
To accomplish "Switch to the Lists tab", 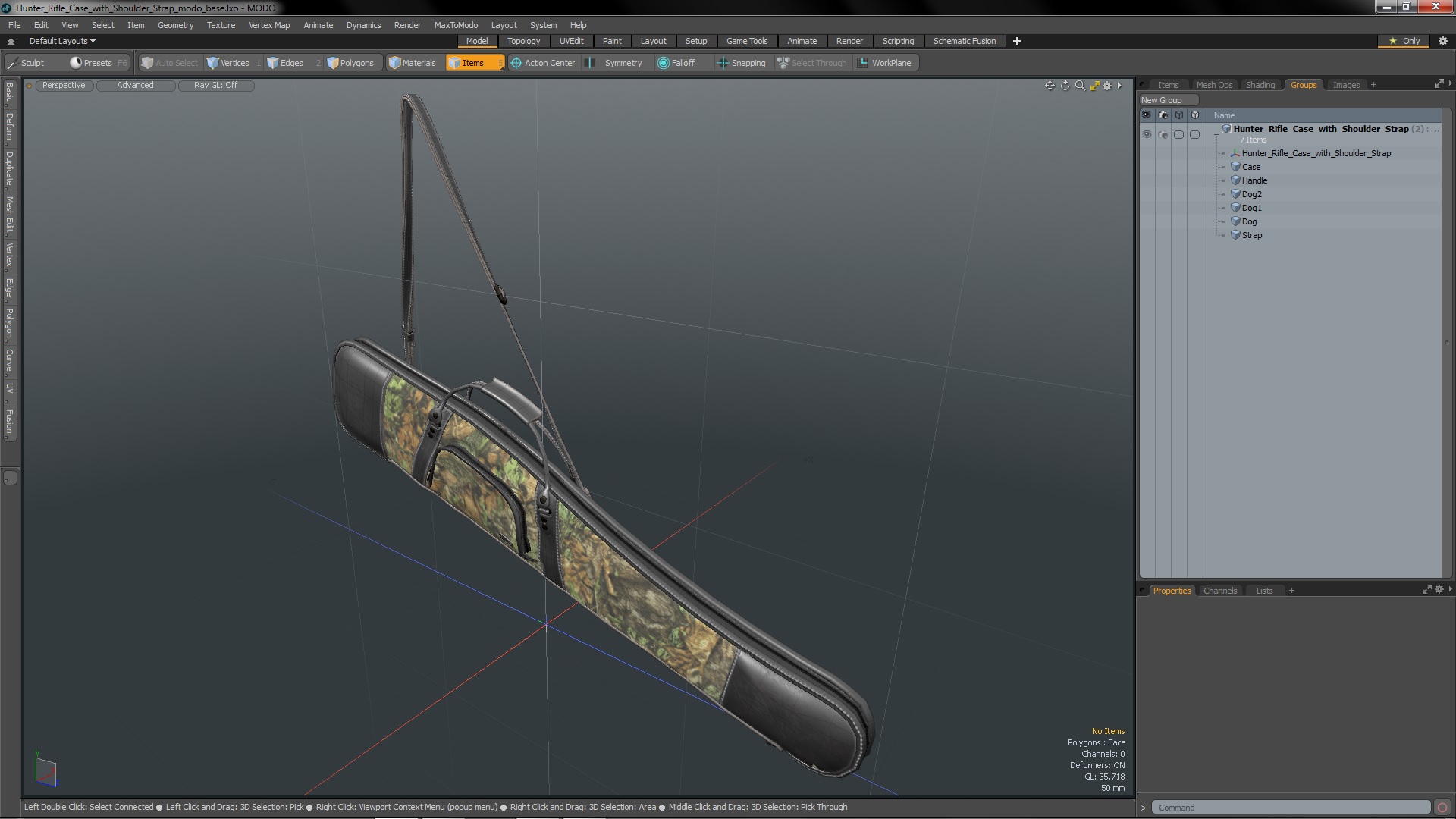I will pyautogui.click(x=1264, y=591).
